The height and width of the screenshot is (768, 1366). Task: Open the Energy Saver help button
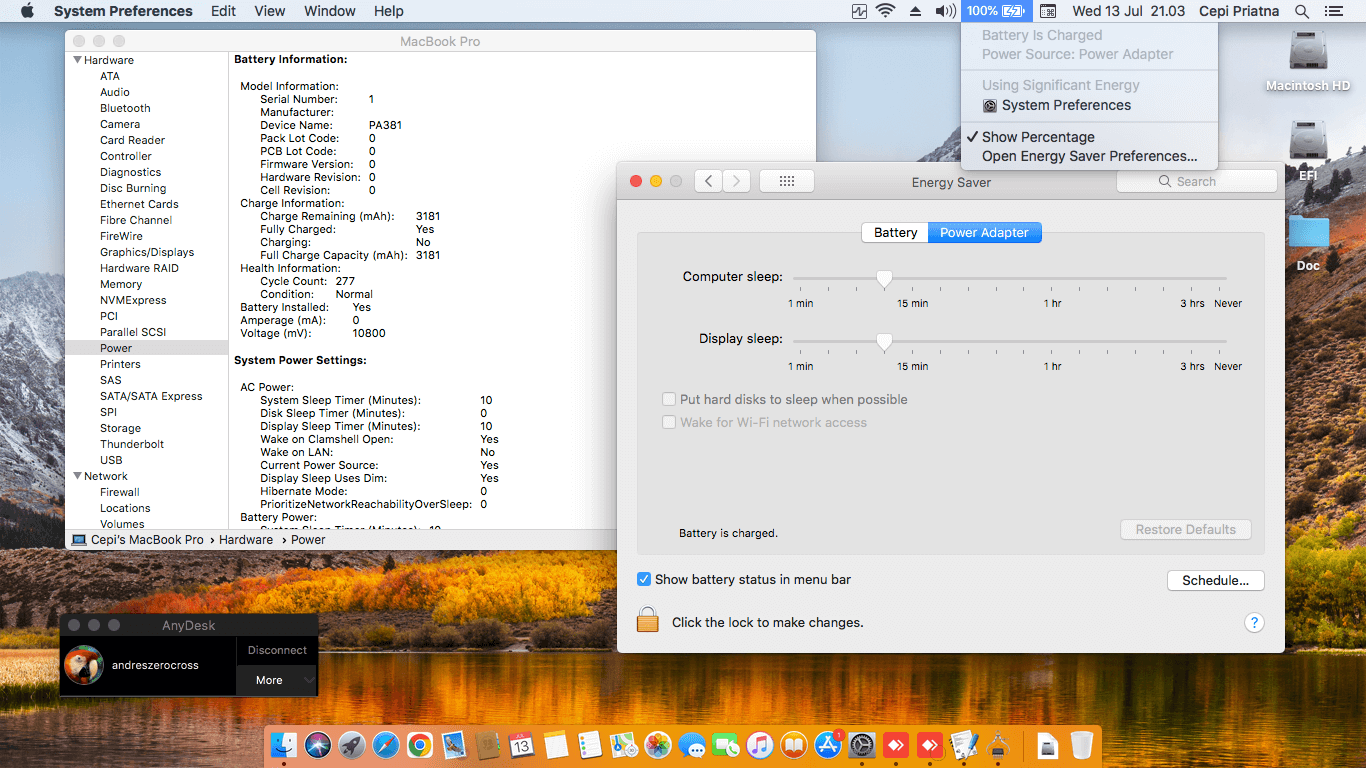coord(1254,622)
